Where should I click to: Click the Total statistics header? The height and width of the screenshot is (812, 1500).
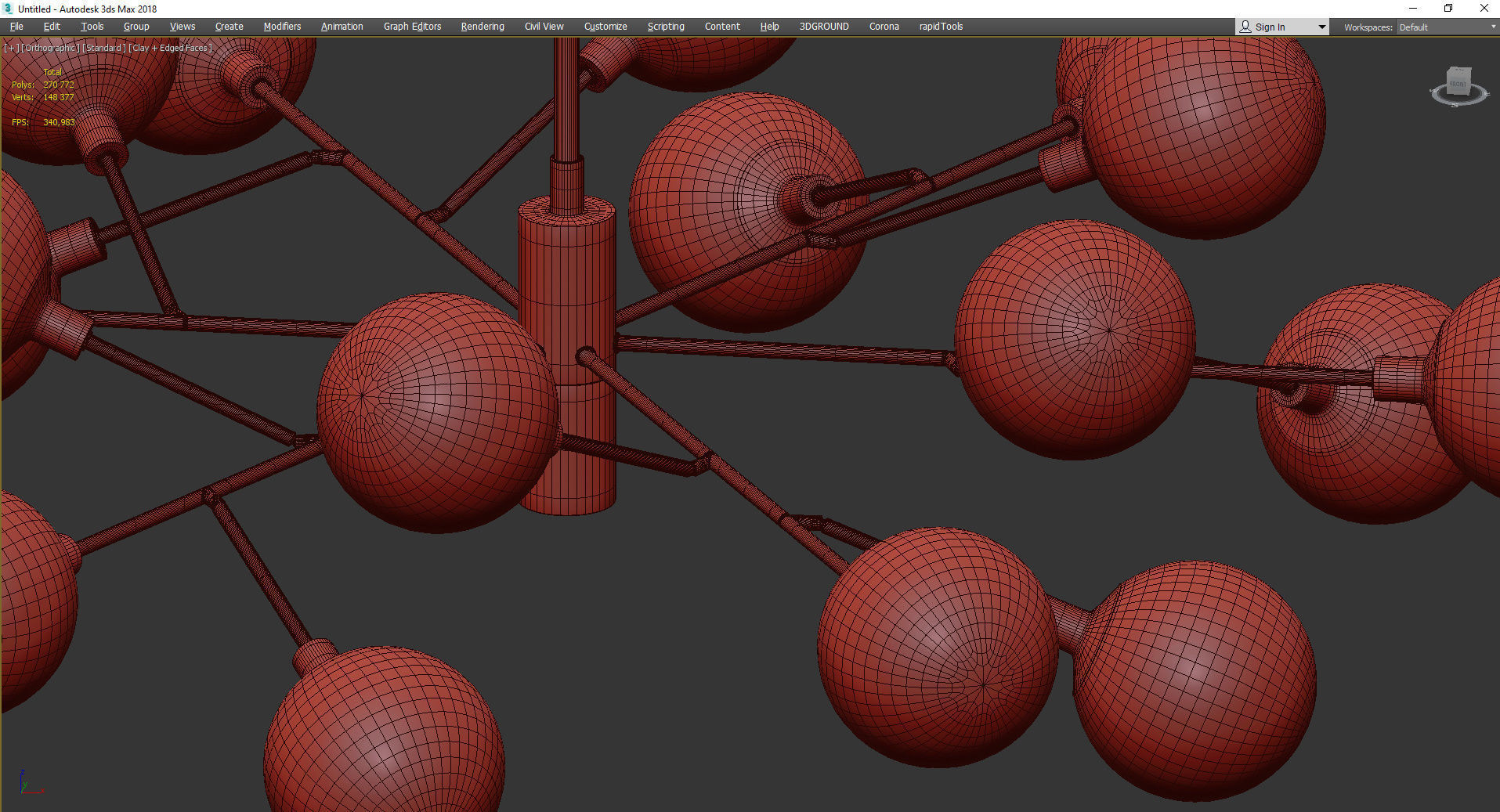coord(52,72)
